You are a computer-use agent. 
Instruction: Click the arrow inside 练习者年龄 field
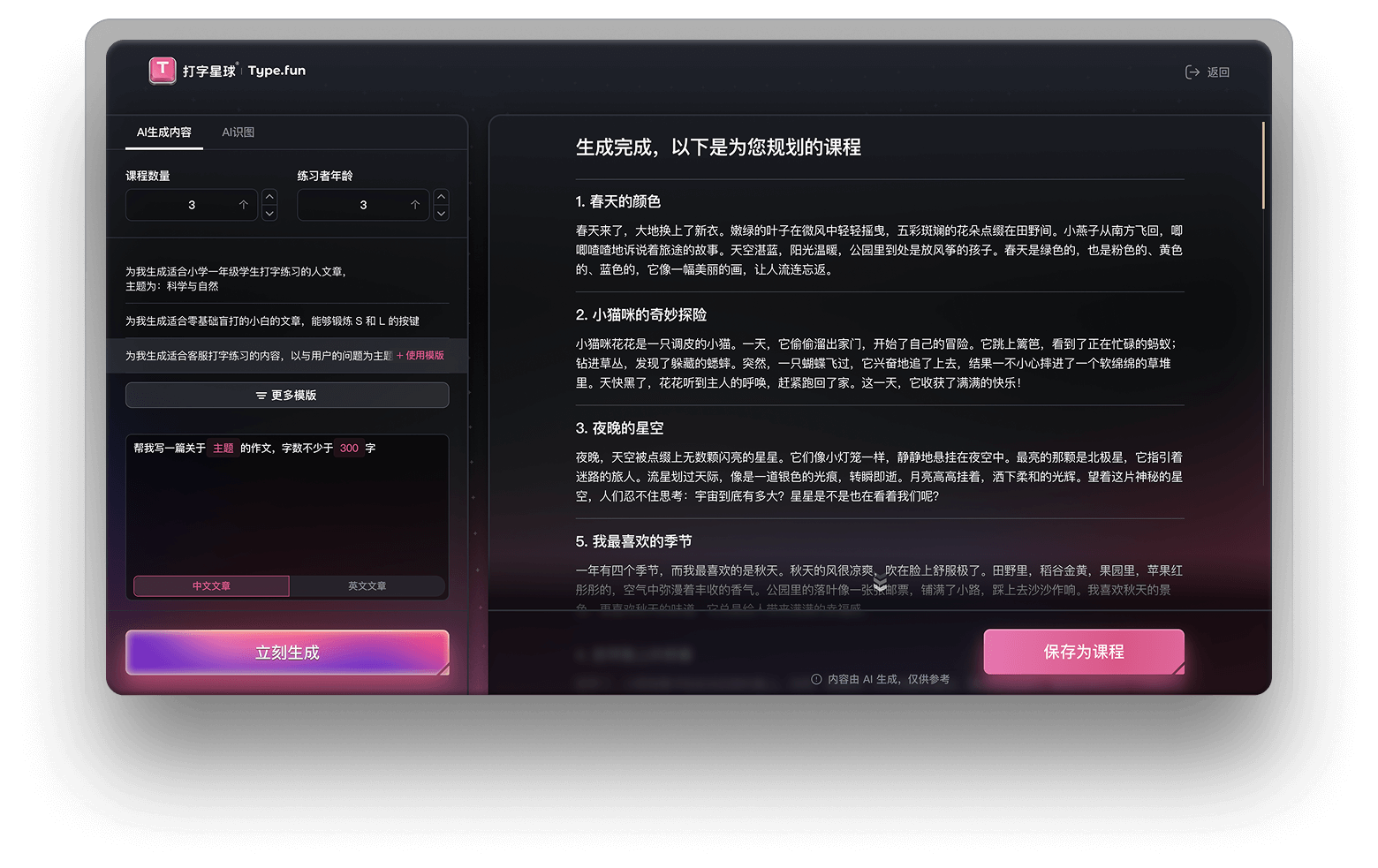coord(415,205)
